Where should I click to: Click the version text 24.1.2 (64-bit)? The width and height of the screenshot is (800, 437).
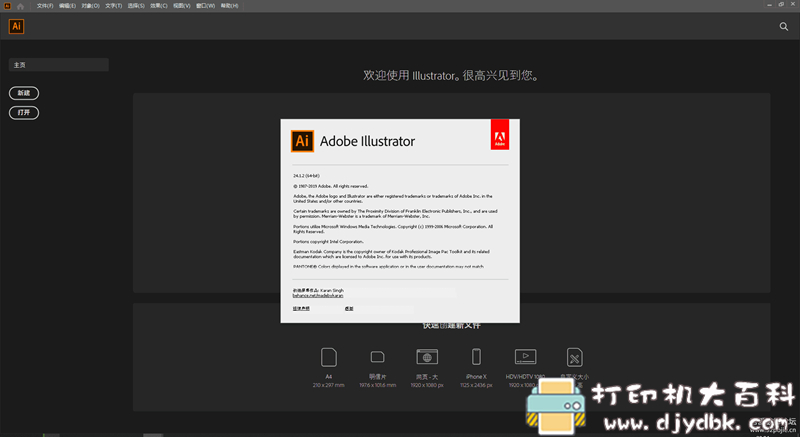click(x=306, y=175)
